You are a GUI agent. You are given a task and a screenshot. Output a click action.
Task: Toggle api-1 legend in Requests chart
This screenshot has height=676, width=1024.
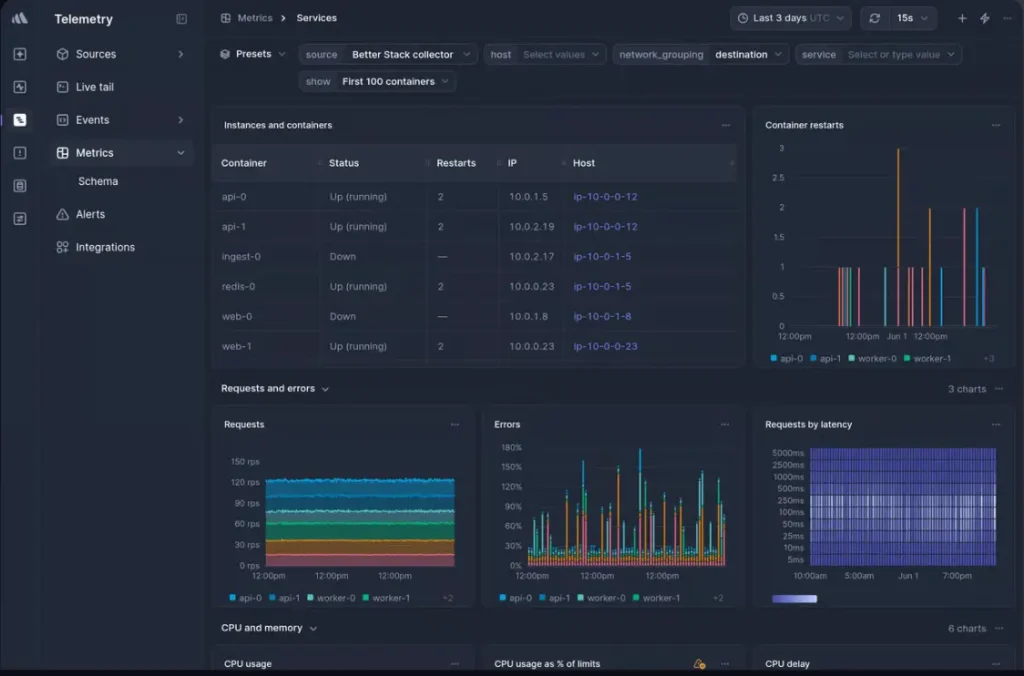click(x=285, y=598)
